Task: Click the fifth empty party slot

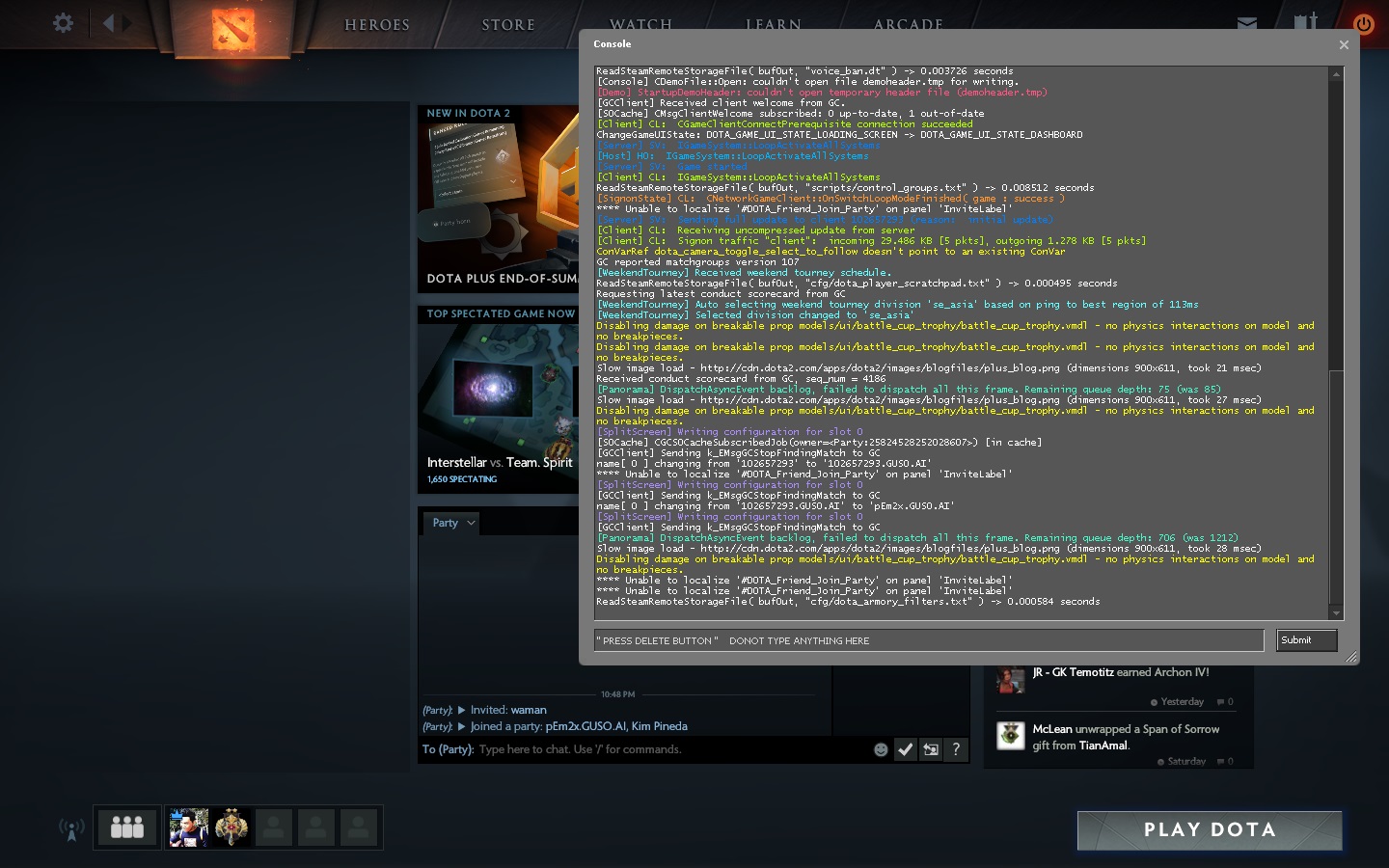Action: click(x=359, y=827)
